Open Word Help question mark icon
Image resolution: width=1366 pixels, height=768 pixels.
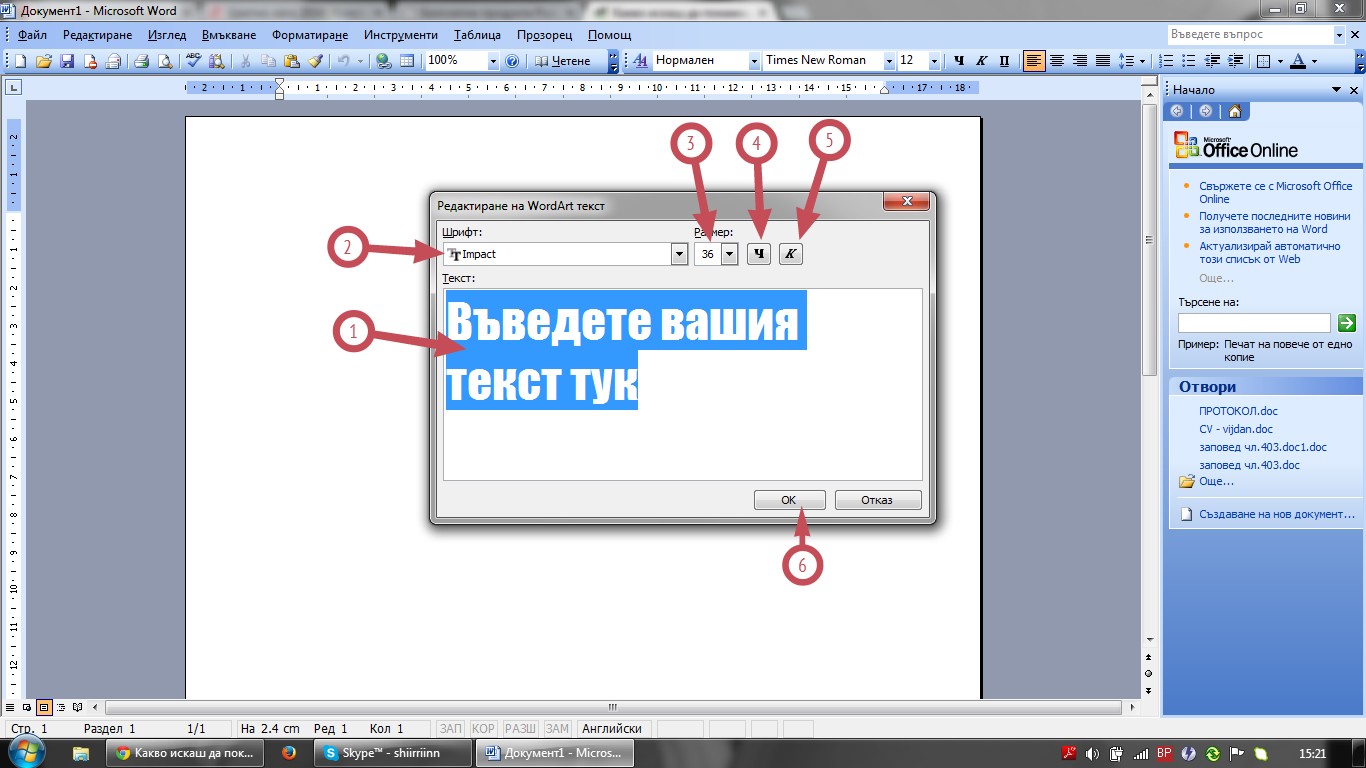(512, 61)
